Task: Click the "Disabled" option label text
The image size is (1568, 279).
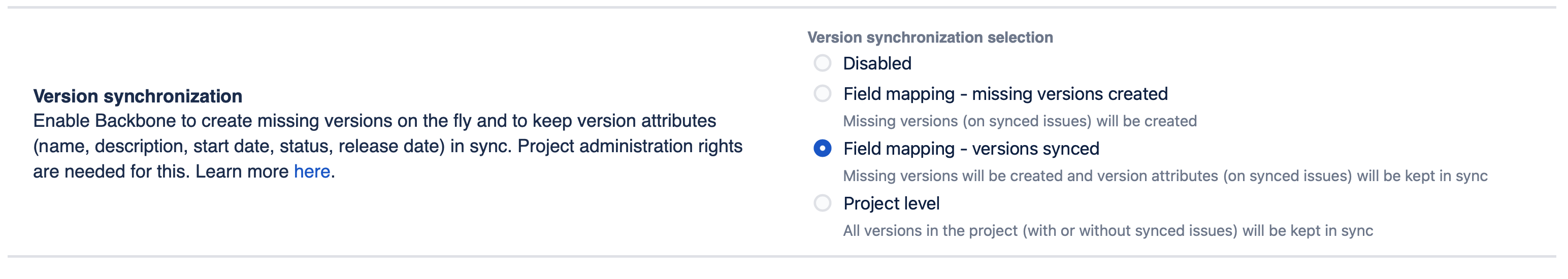Action: [876, 63]
